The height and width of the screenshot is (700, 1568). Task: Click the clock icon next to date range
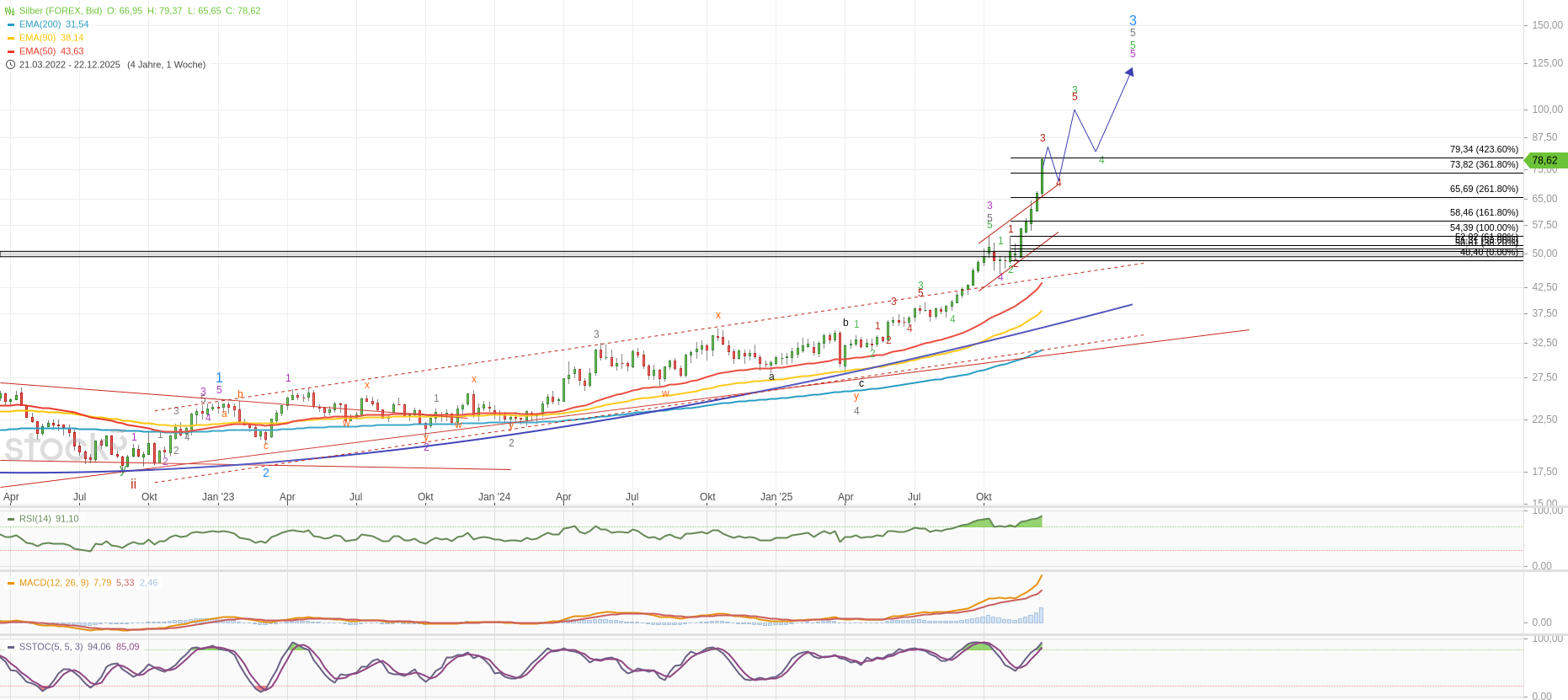[x=10, y=65]
